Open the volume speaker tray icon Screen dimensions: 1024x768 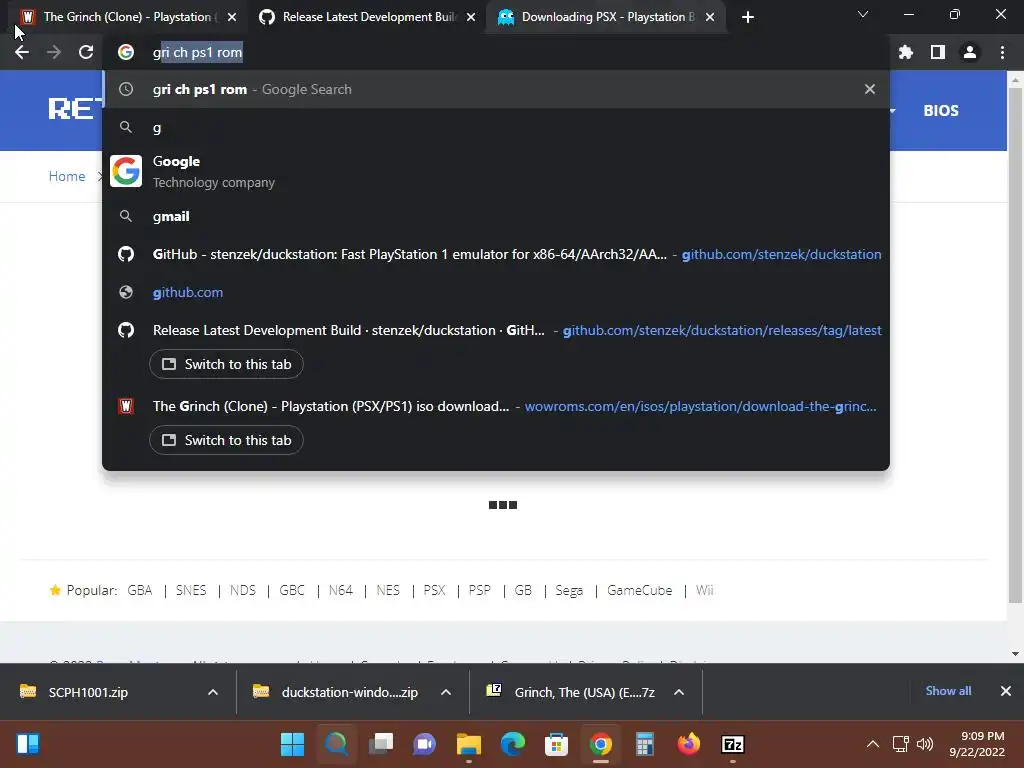(x=925, y=744)
